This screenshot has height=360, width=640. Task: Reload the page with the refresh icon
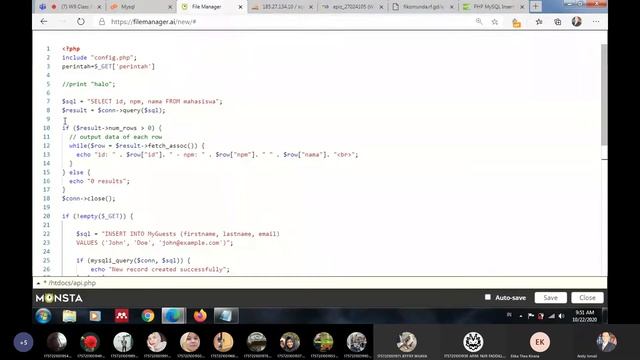[x=81, y=22]
